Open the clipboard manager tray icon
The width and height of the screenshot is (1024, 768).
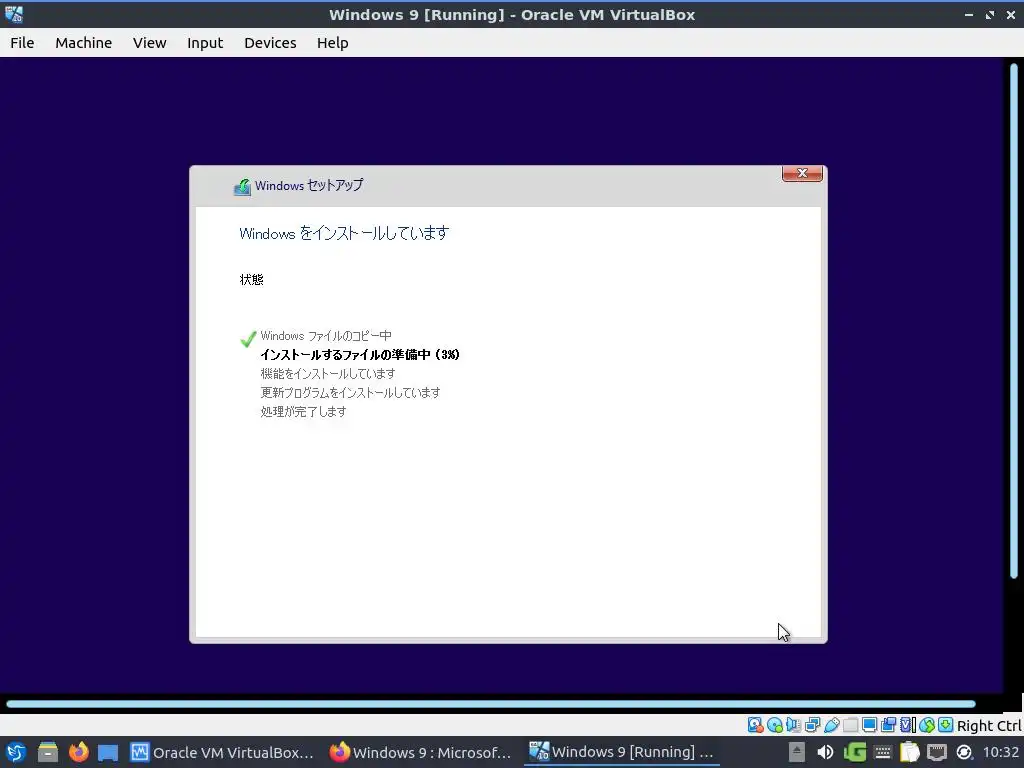click(909, 752)
